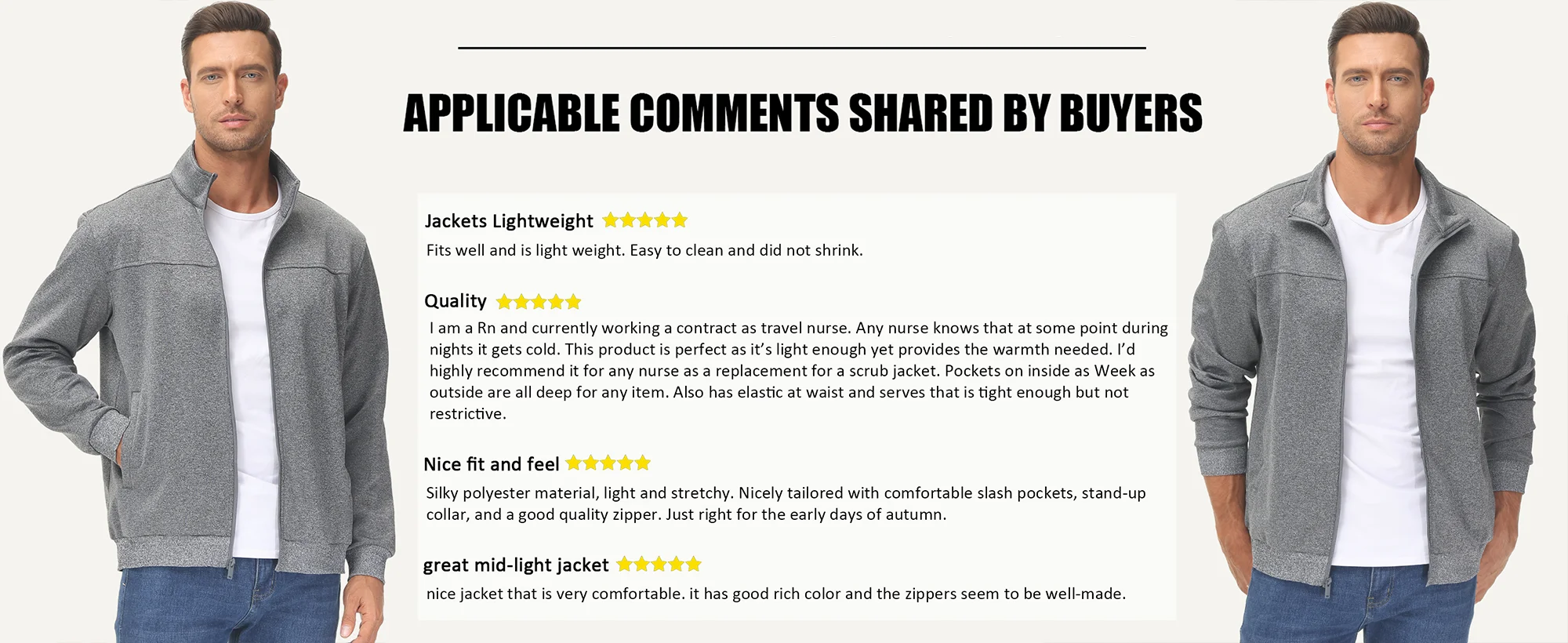Select last star beside great mid-light jacket
The image size is (1568, 643).
coord(693,565)
